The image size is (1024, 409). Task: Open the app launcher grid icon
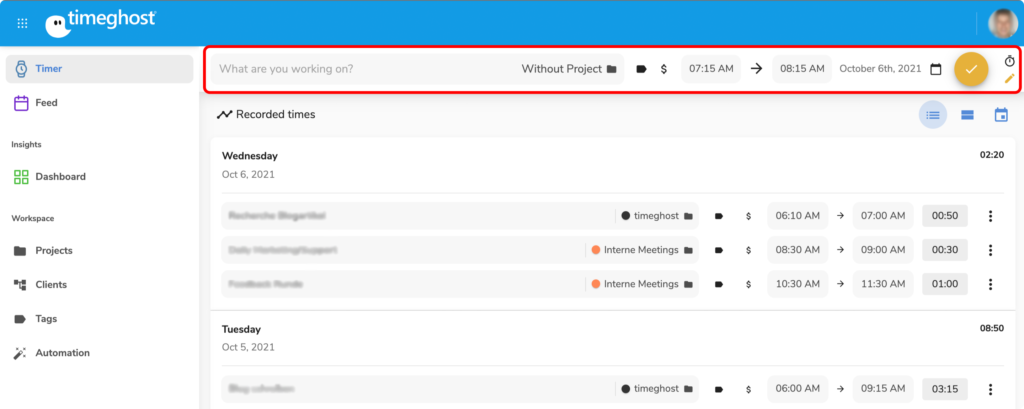22,23
